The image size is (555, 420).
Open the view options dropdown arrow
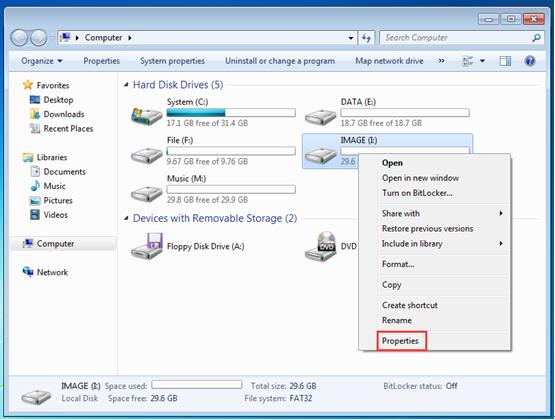(x=482, y=61)
